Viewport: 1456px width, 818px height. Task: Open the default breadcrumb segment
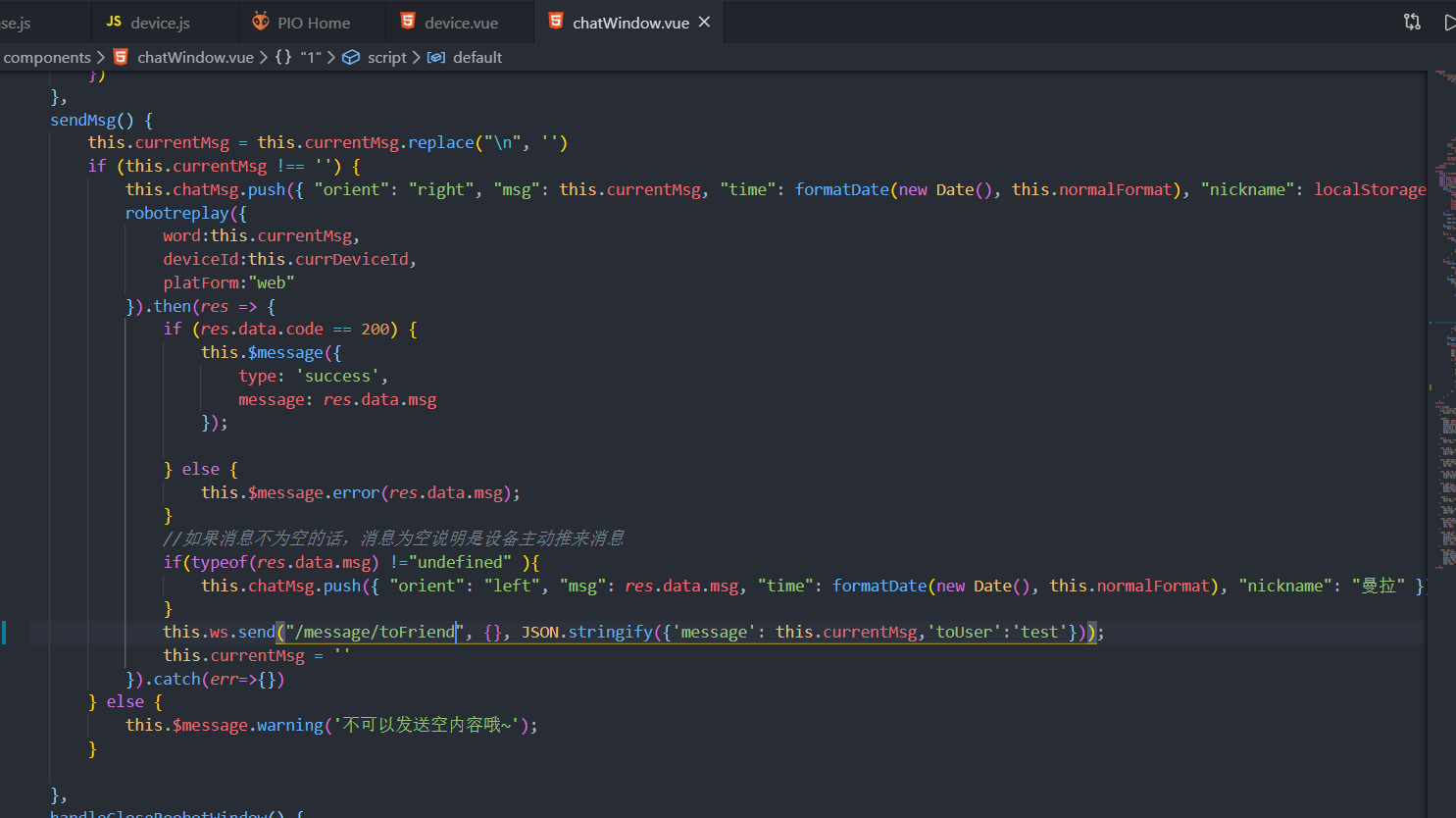[x=477, y=57]
